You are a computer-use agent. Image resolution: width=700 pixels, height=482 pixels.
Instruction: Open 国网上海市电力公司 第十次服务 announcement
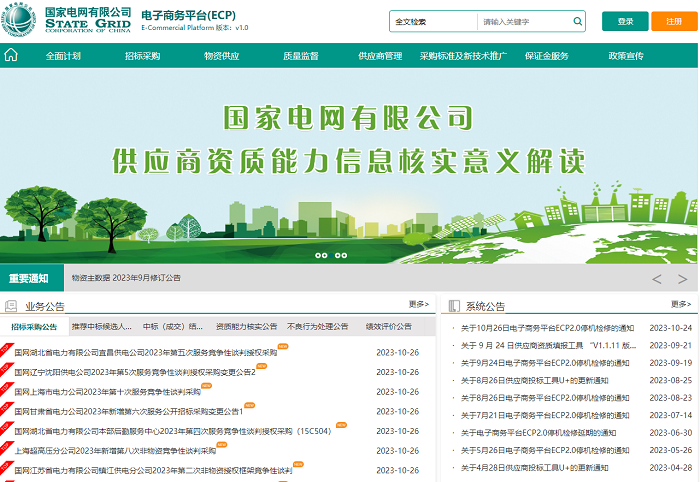(107, 392)
